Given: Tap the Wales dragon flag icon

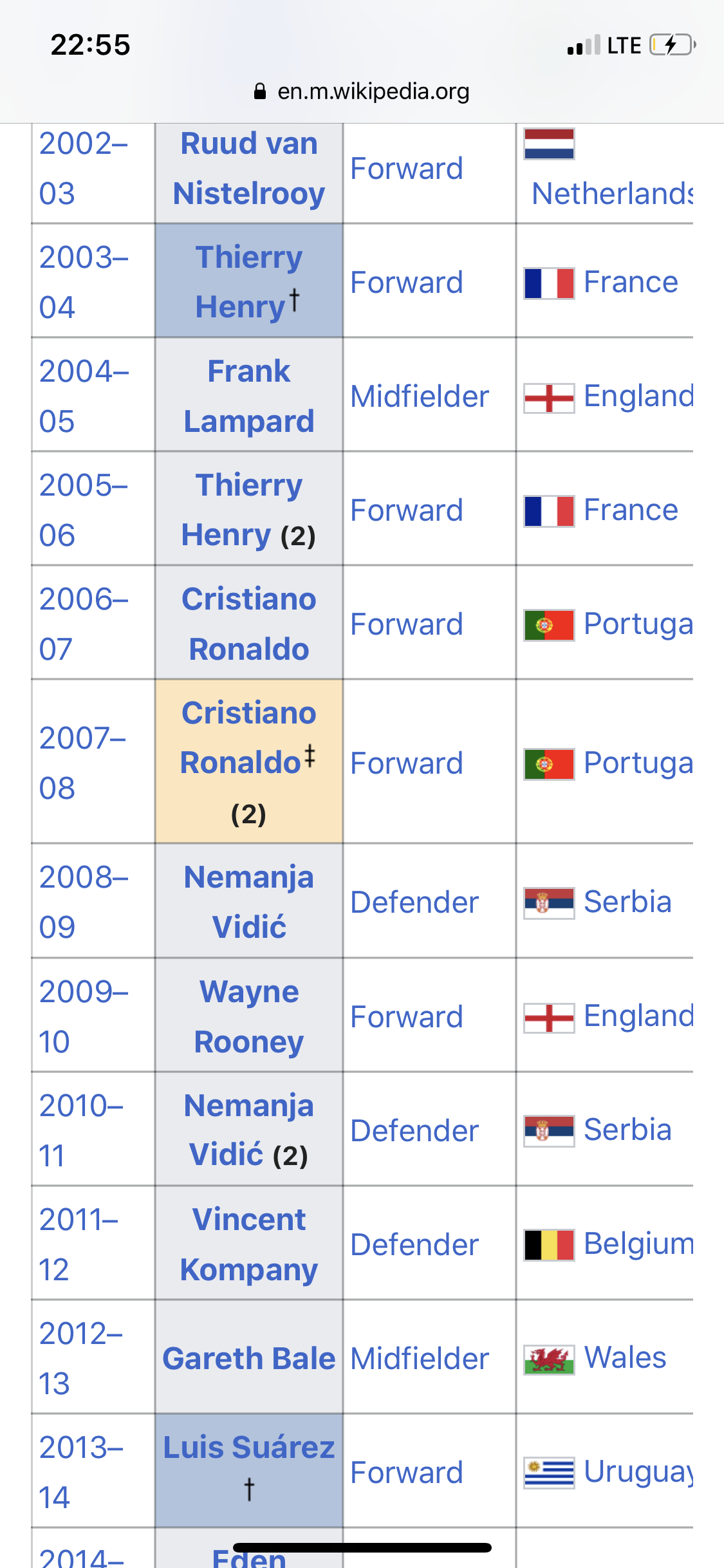Looking at the screenshot, I should [x=548, y=1359].
